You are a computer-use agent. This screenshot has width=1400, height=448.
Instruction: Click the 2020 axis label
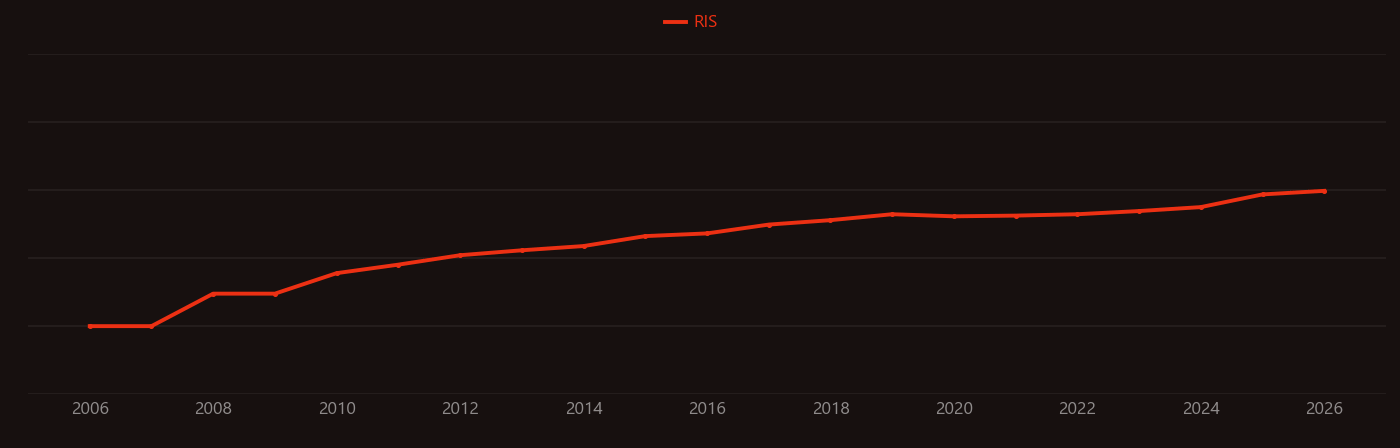(x=954, y=409)
